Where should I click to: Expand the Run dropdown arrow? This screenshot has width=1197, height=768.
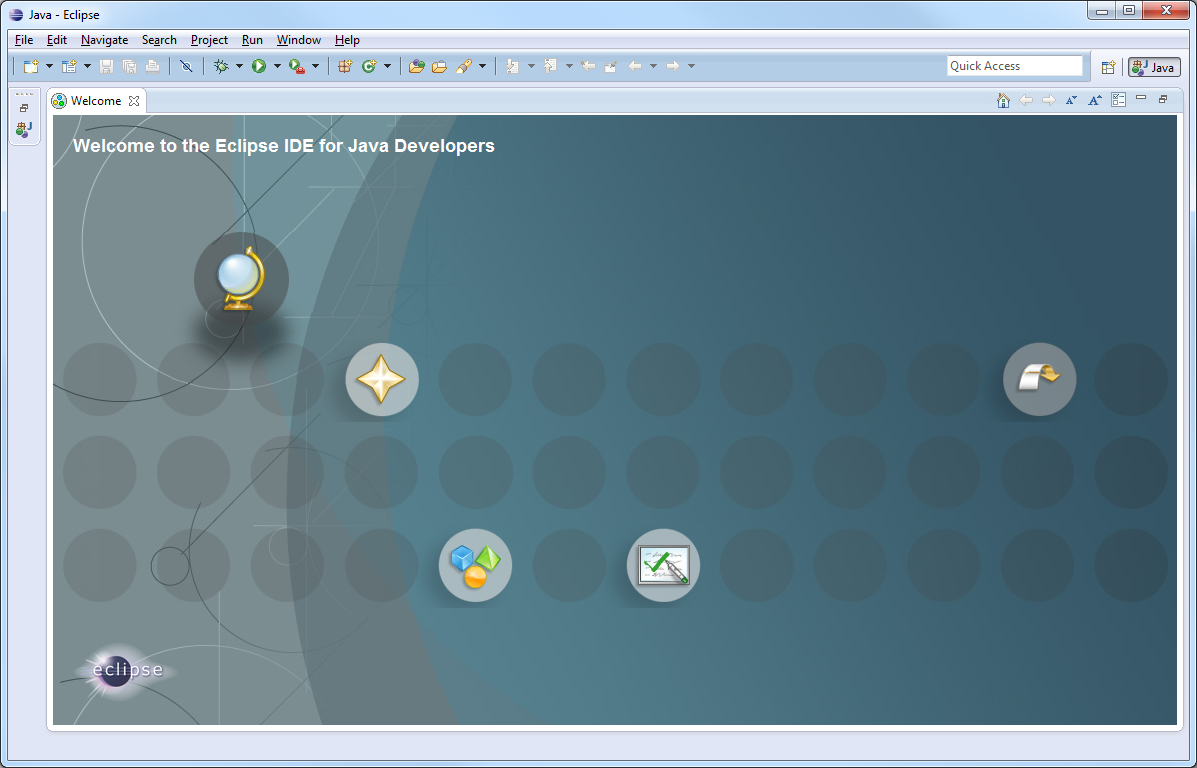277,66
